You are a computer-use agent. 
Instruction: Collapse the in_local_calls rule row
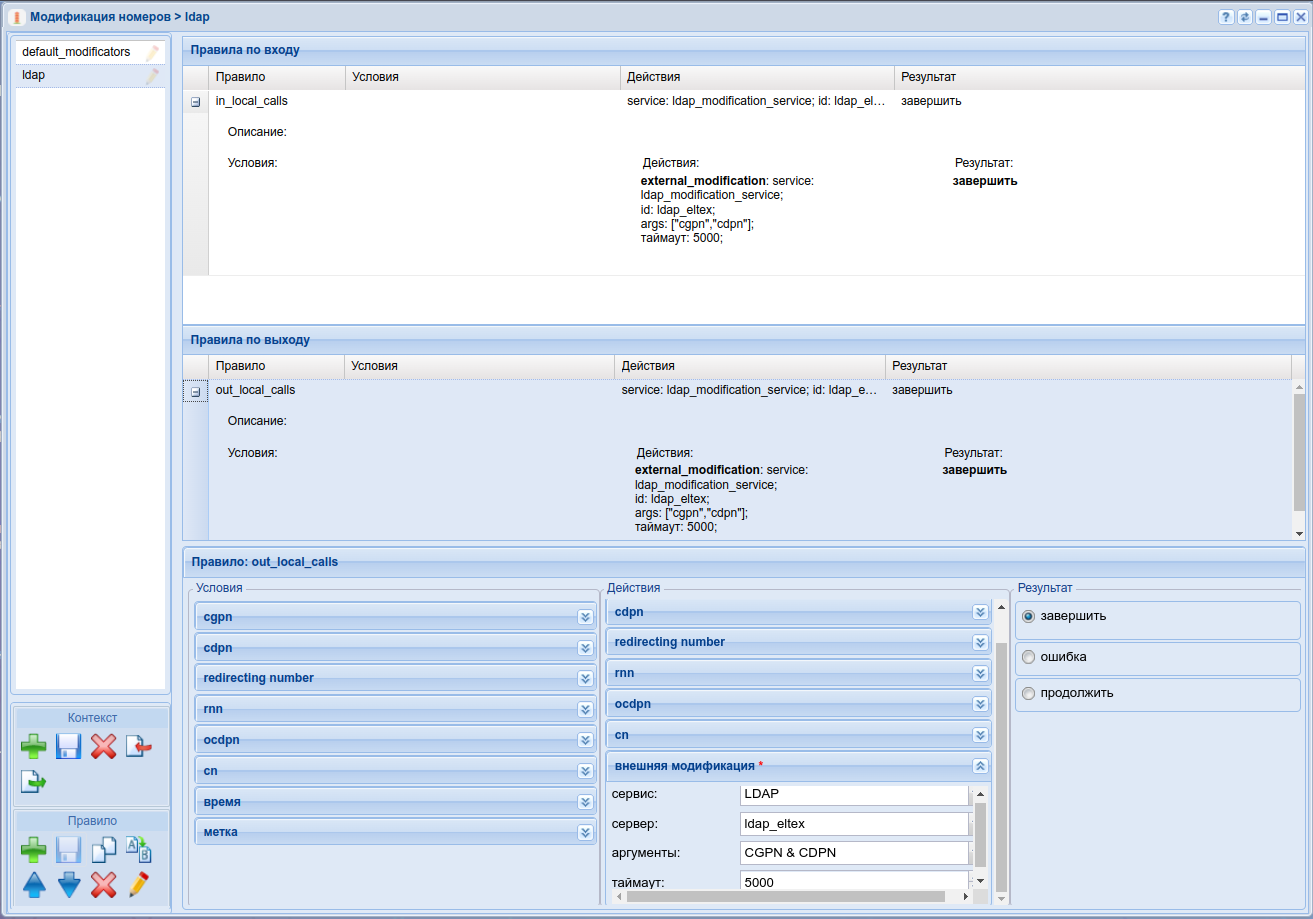click(196, 102)
